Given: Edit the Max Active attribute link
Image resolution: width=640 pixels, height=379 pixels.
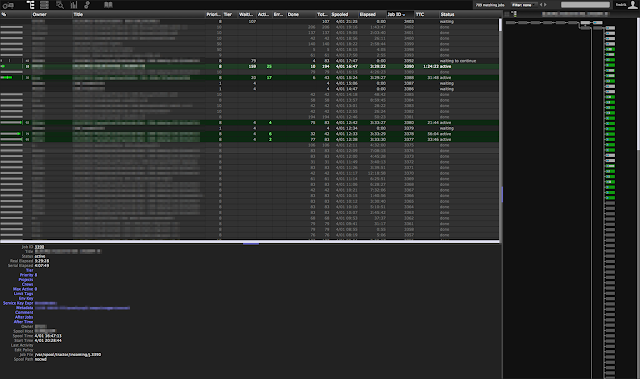Looking at the screenshot, I should (x=23, y=289).
